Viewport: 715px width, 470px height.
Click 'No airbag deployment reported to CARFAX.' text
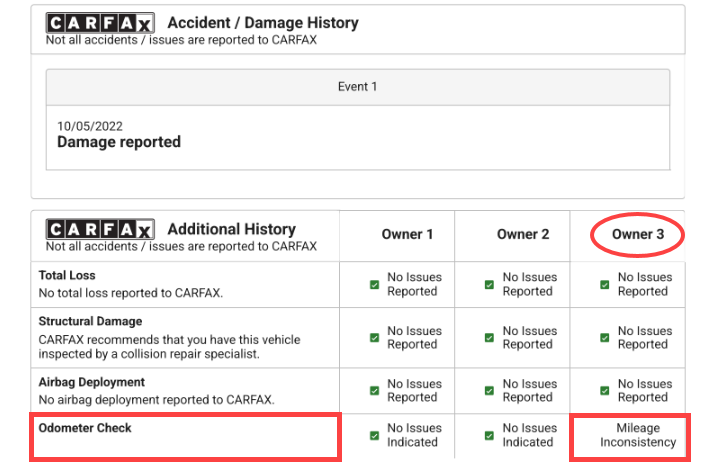156,400
